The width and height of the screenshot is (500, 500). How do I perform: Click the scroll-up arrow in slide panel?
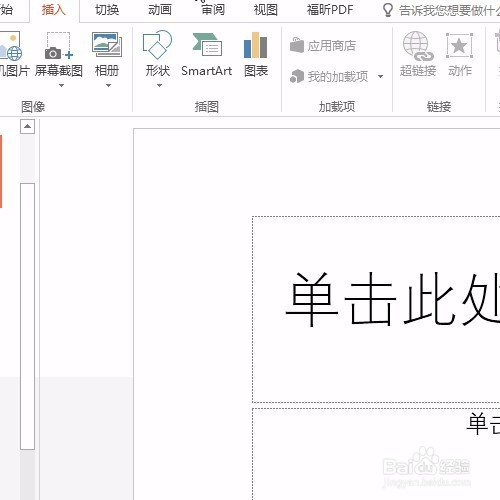pyautogui.click(x=27, y=126)
